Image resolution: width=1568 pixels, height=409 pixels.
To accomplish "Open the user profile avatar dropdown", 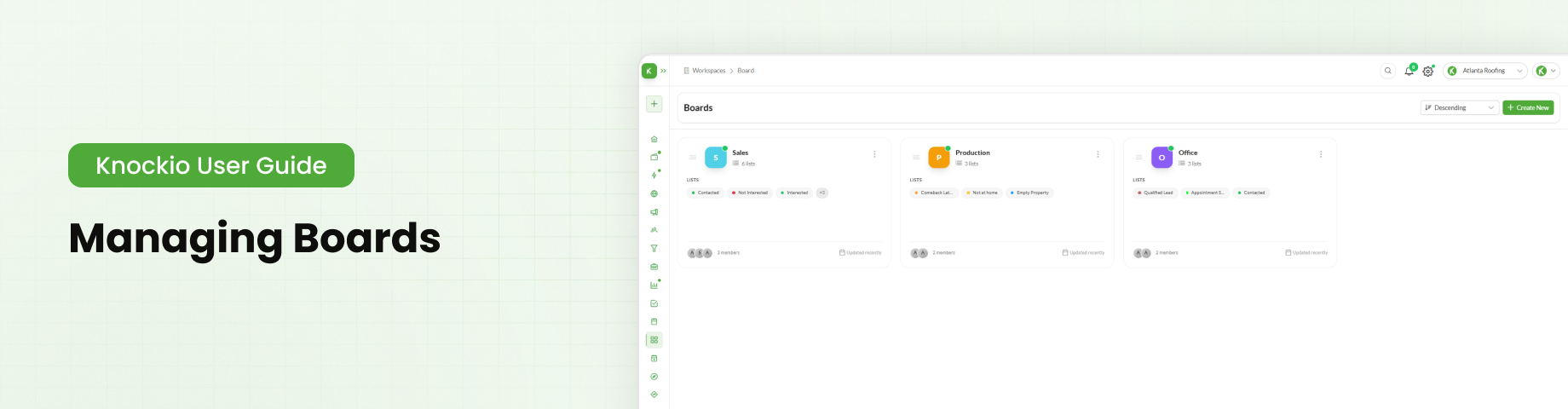I will coord(1546,71).
